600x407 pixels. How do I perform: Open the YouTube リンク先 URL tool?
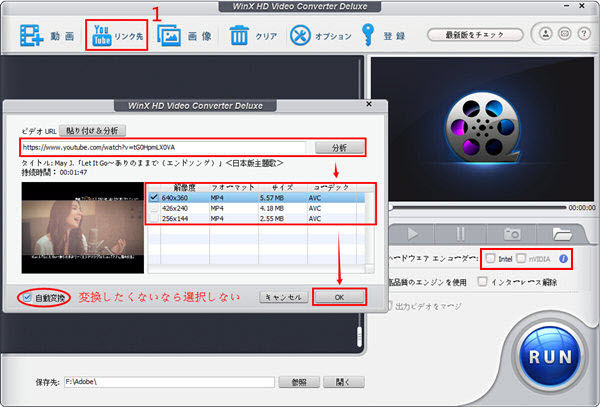(x=117, y=35)
